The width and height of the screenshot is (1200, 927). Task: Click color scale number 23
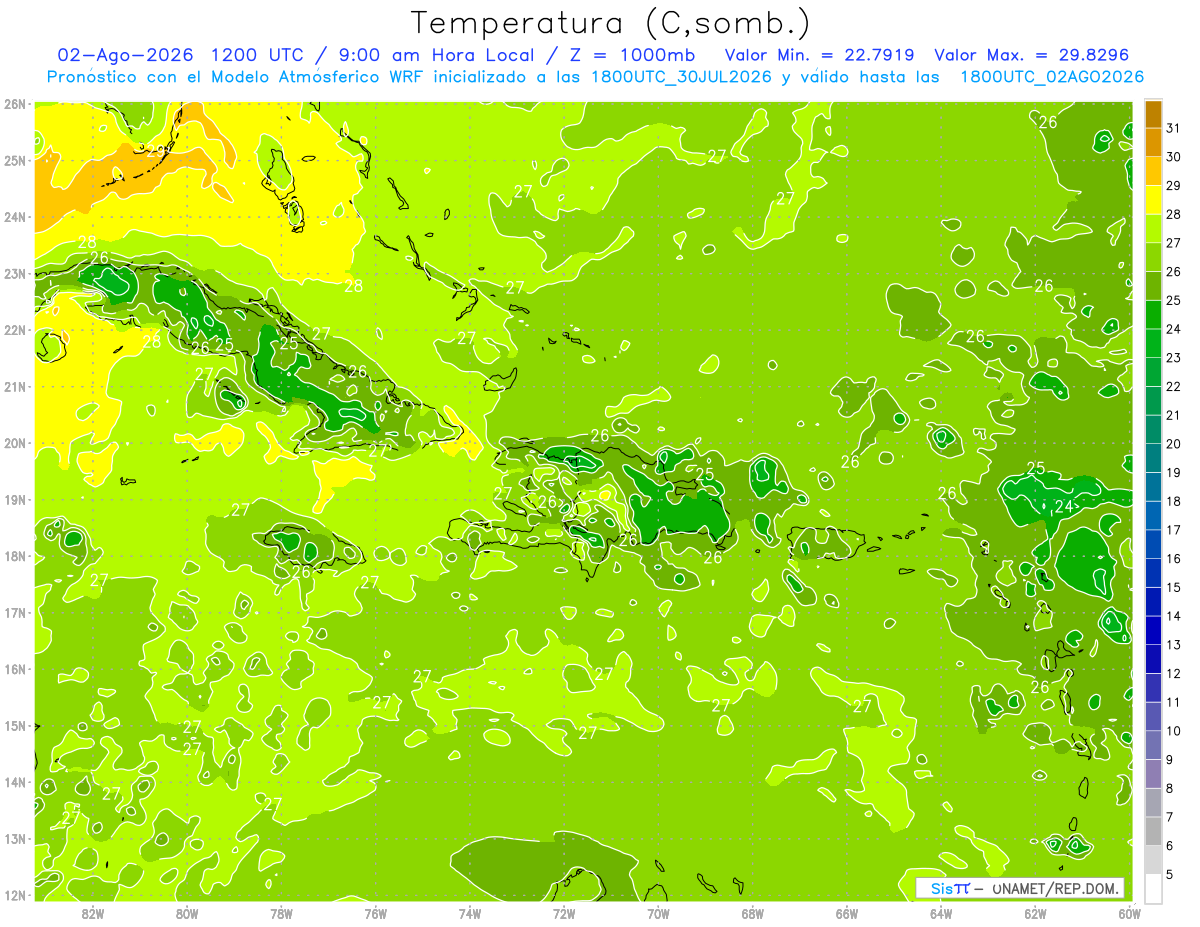[1174, 358]
